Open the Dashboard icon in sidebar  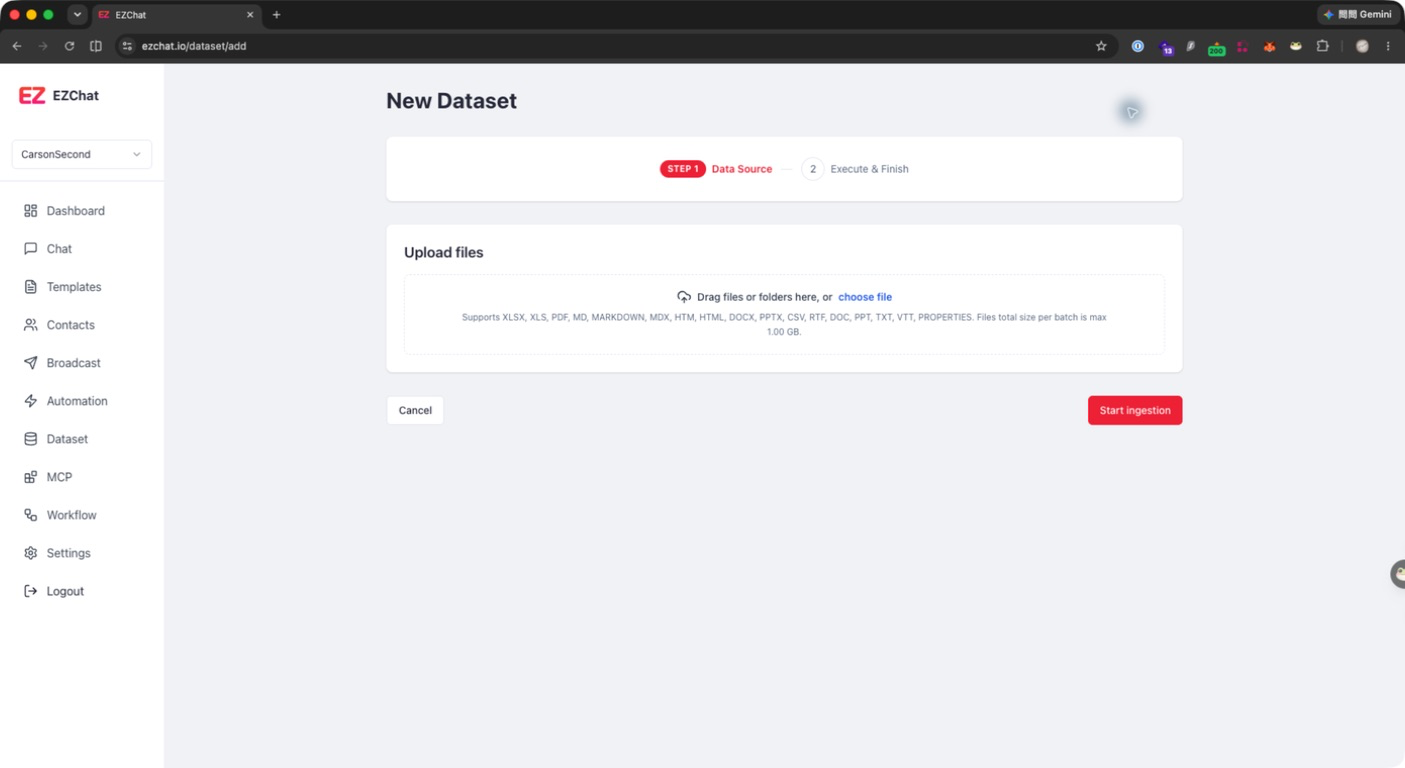30,211
